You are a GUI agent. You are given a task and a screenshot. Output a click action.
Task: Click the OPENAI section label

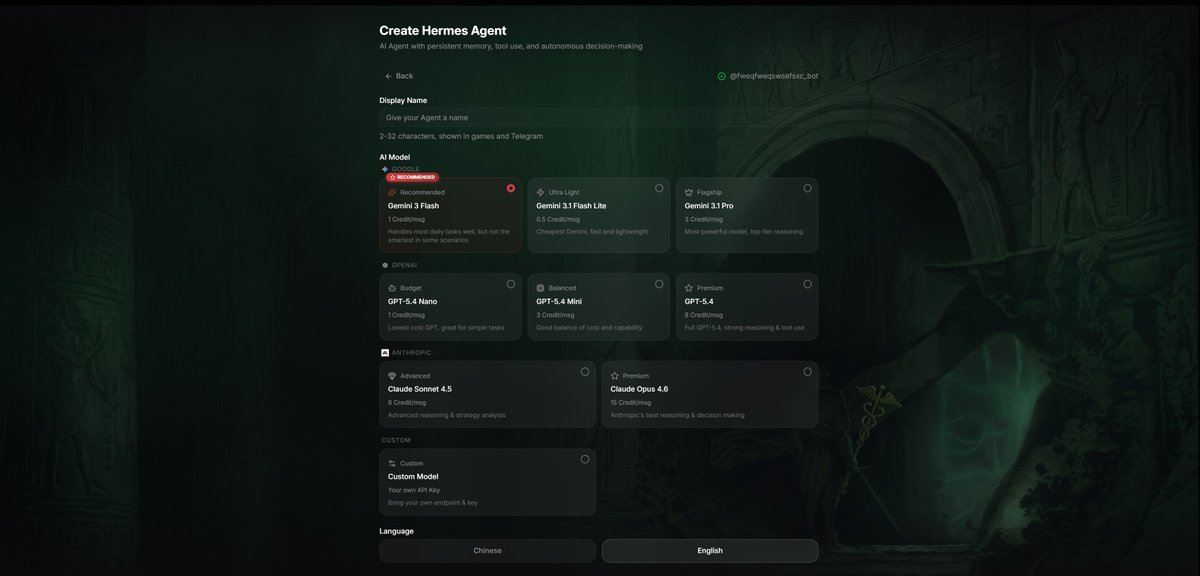(x=405, y=265)
